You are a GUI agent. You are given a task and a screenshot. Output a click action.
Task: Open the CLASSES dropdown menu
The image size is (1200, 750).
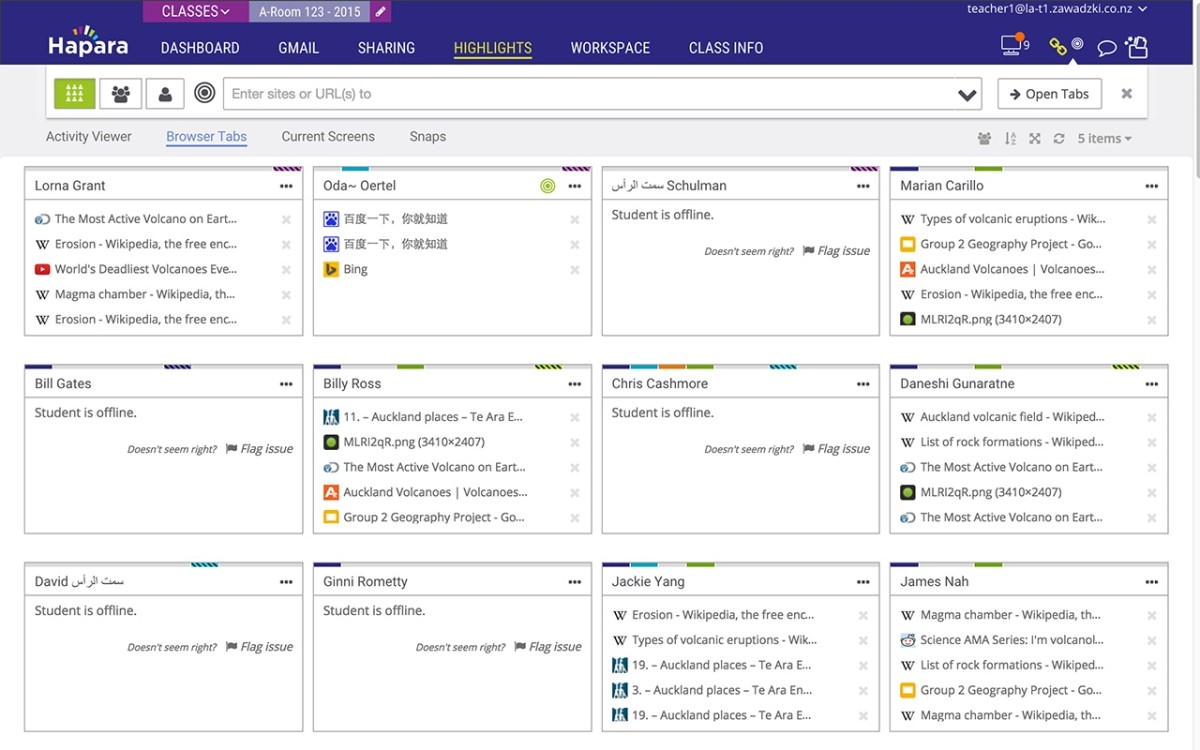point(195,12)
